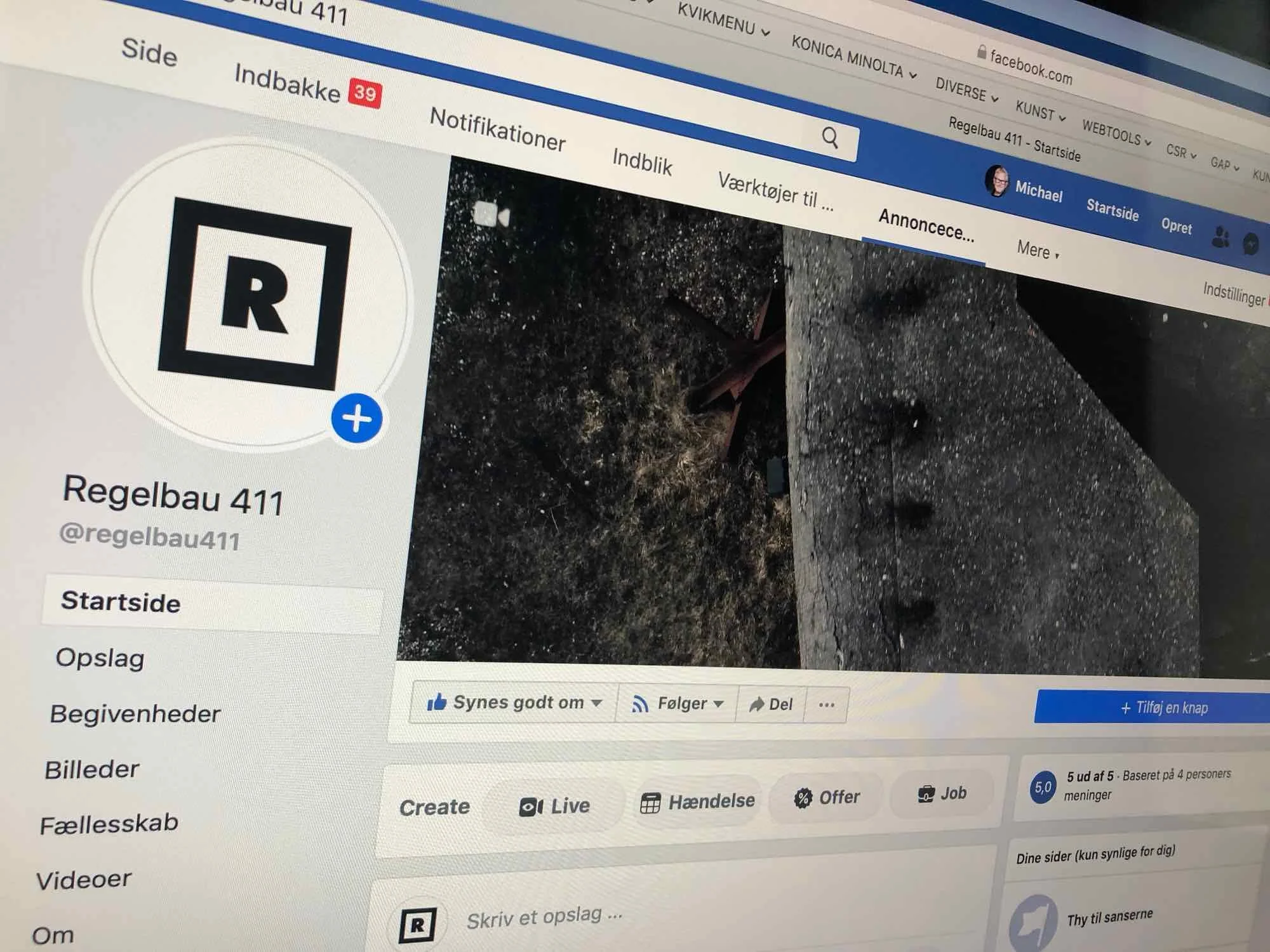Click the Thy til sanserne page thumbnail
The height and width of the screenshot is (952, 1270).
1033,923
